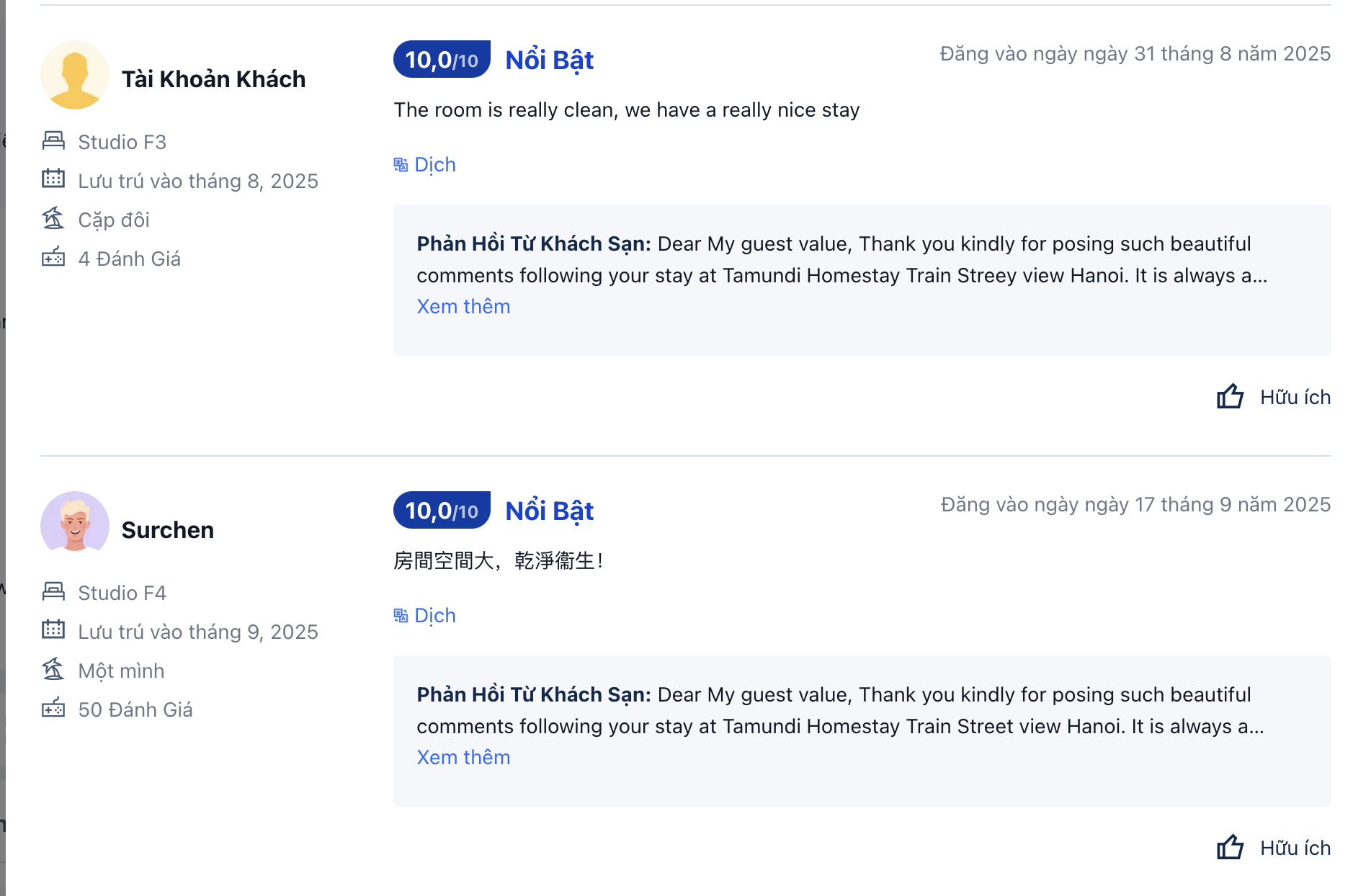Mark Surchen's review as Hữu ích

pos(1295,848)
